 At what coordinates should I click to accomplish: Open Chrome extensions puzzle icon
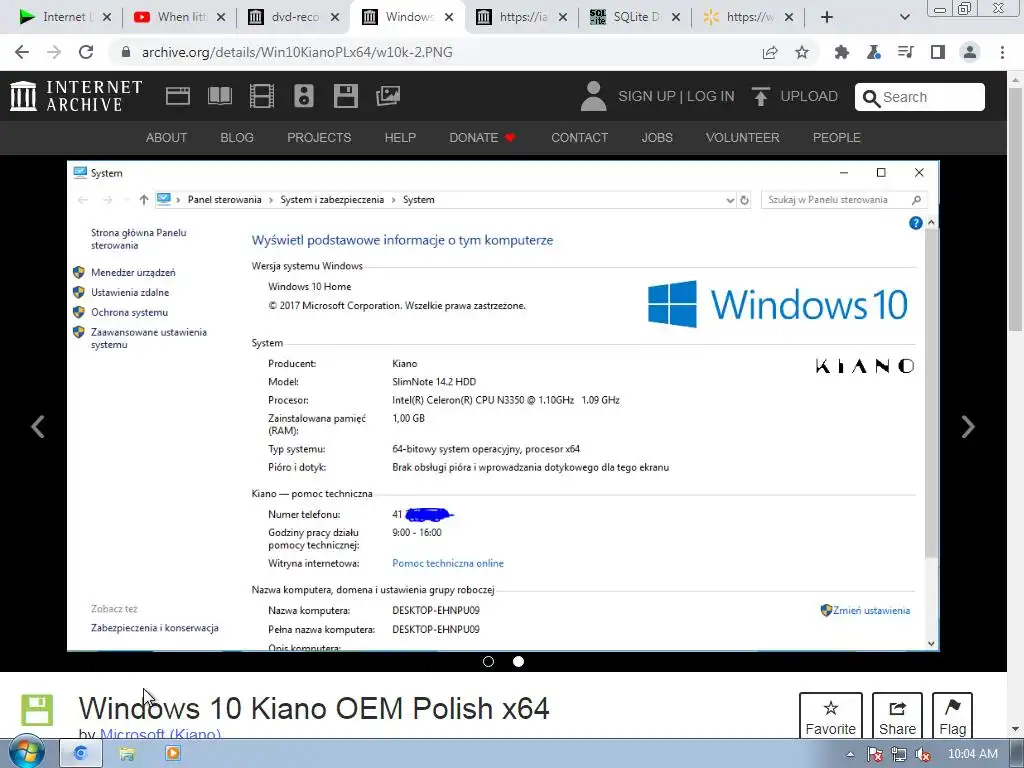tap(842, 52)
